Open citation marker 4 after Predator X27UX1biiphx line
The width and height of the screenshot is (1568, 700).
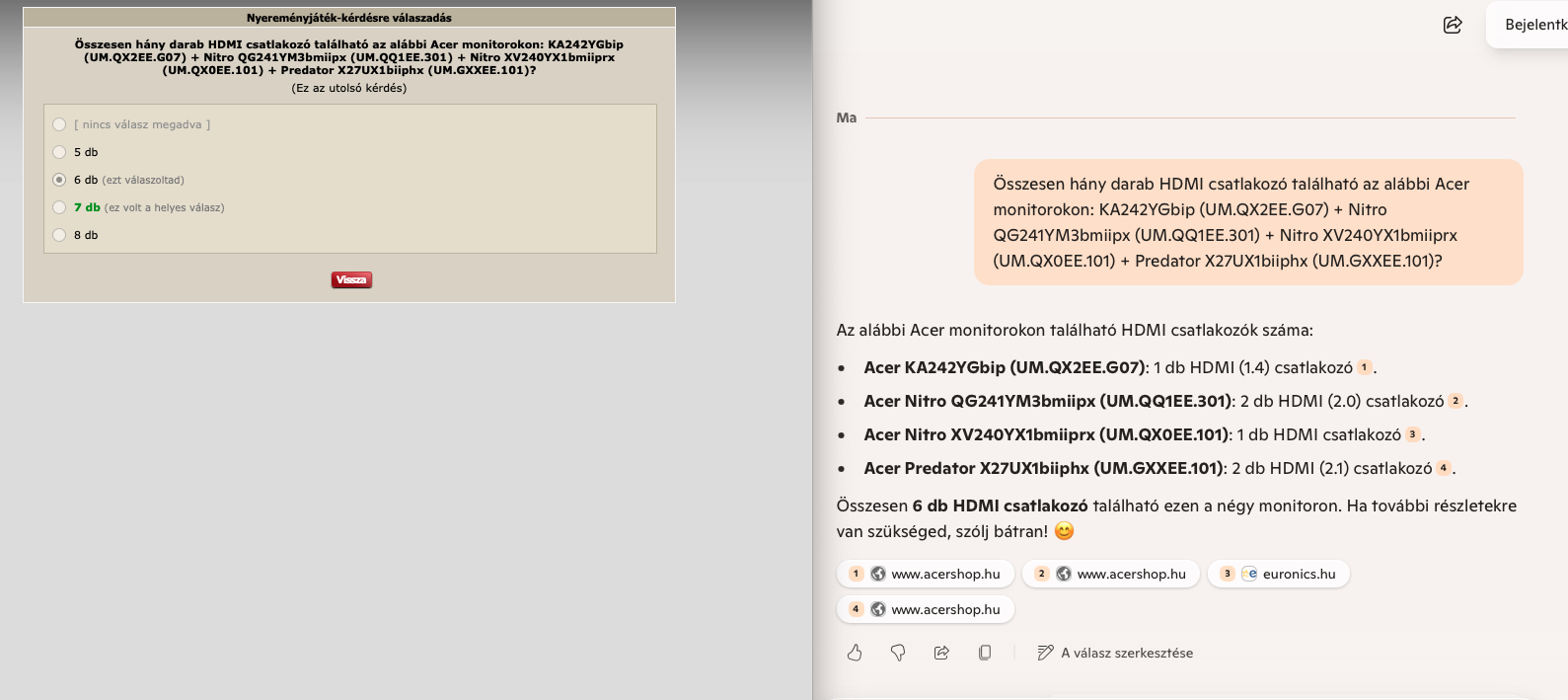1444,468
